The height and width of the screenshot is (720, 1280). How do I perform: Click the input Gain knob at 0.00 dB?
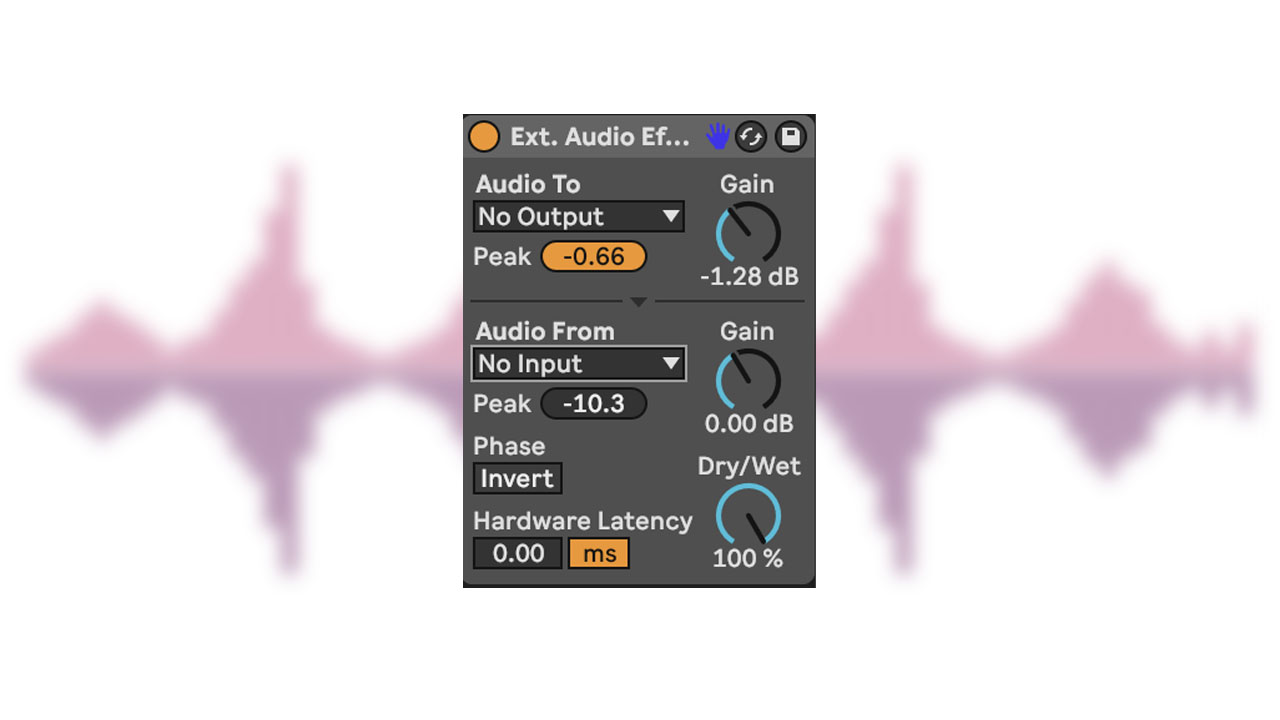click(x=748, y=380)
